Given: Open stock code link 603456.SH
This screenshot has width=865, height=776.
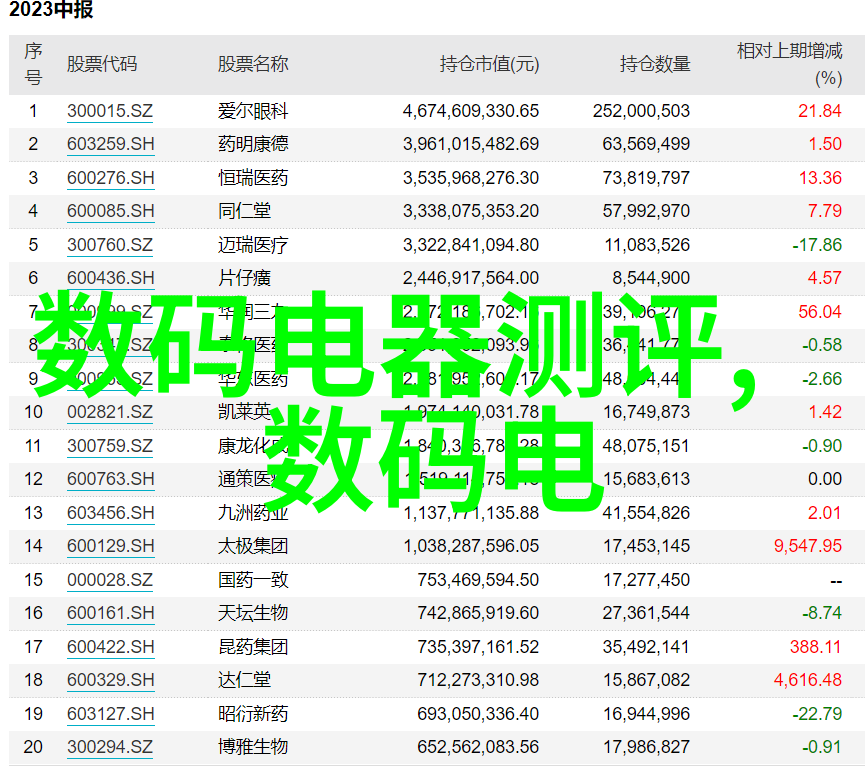Looking at the screenshot, I should [x=110, y=513].
